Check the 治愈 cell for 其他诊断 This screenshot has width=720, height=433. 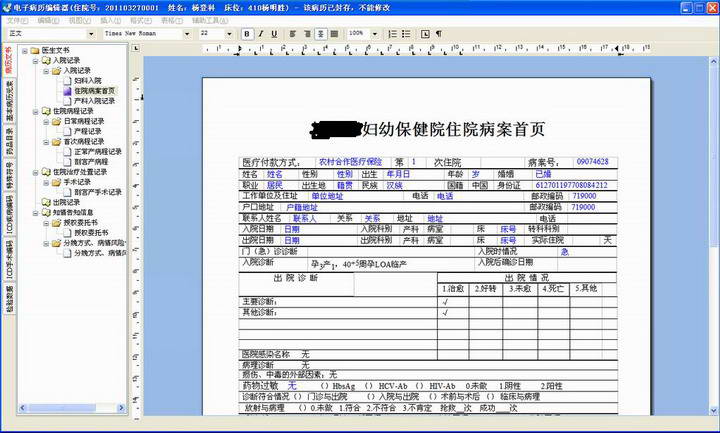pyautogui.click(x=453, y=313)
